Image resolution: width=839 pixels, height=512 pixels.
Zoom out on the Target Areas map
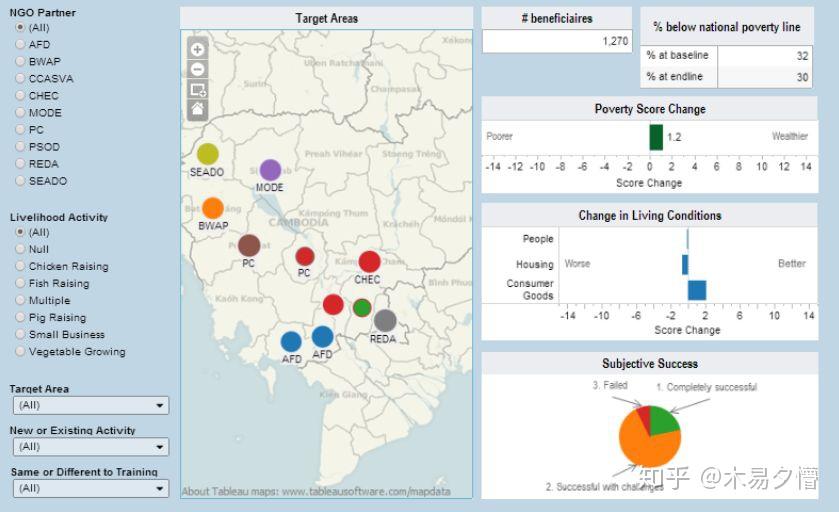coord(197,69)
